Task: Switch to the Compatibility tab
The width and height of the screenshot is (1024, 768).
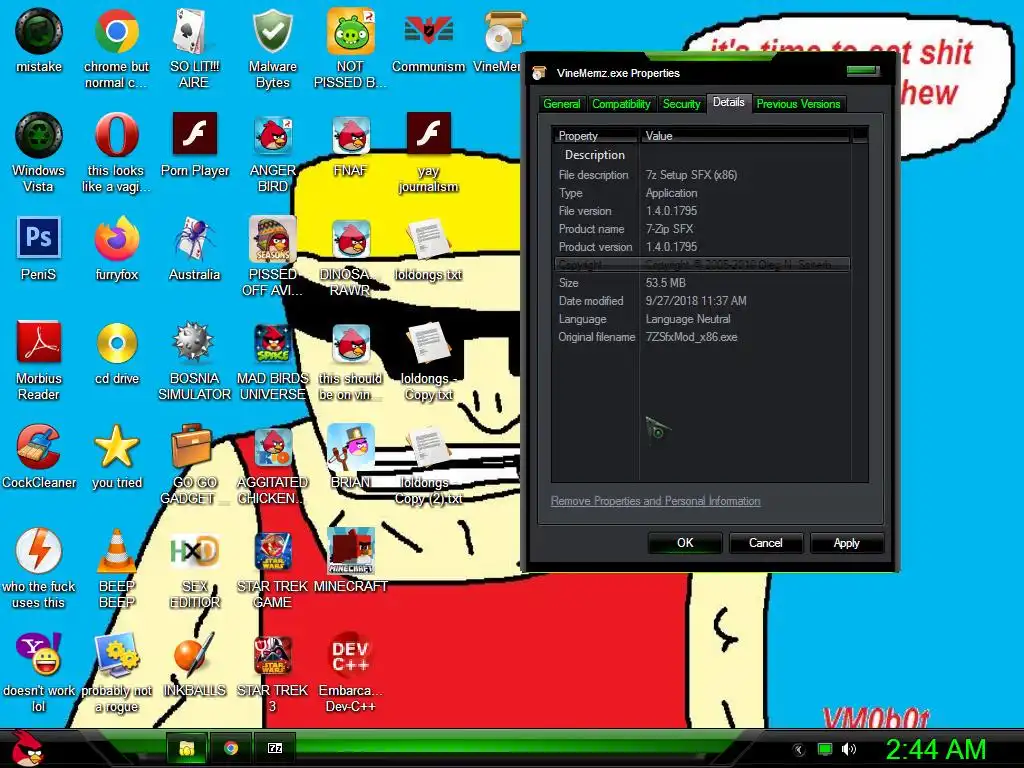Action: click(621, 104)
